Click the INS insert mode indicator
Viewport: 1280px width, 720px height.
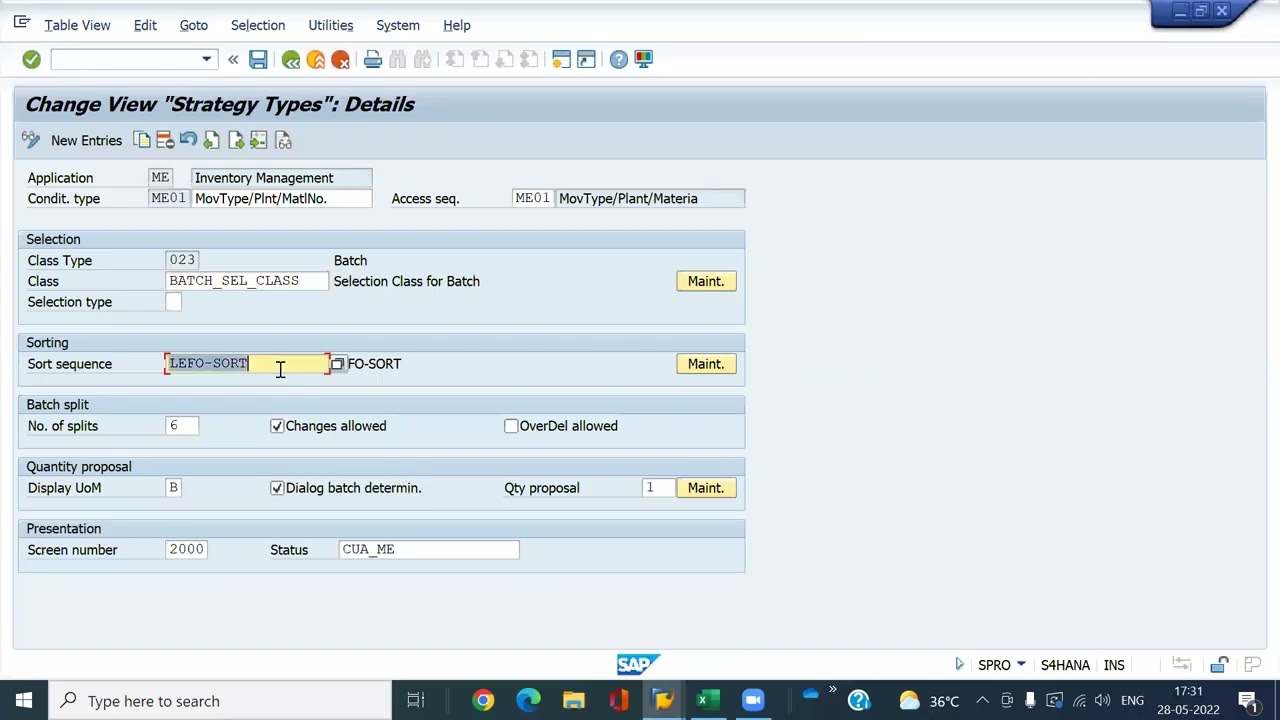pos(1114,665)
